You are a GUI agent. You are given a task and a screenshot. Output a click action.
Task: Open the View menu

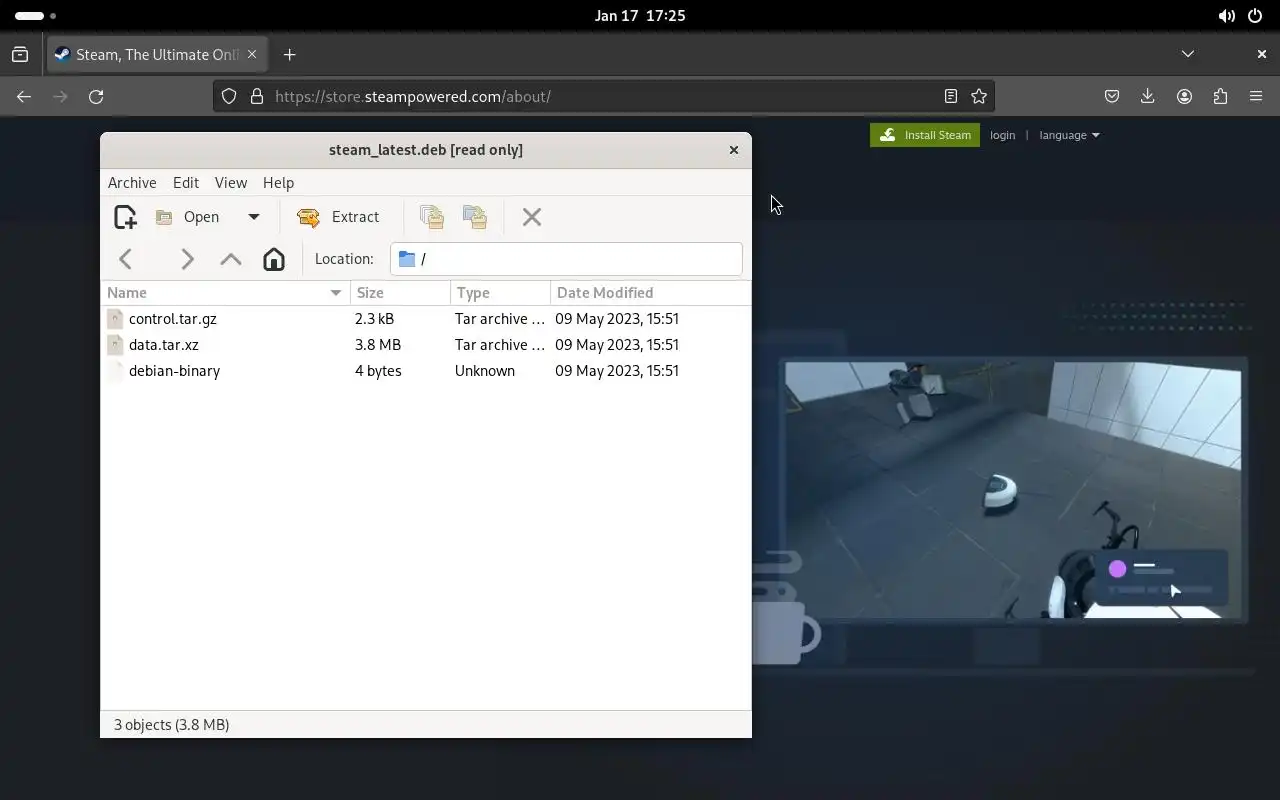point(231,183)
